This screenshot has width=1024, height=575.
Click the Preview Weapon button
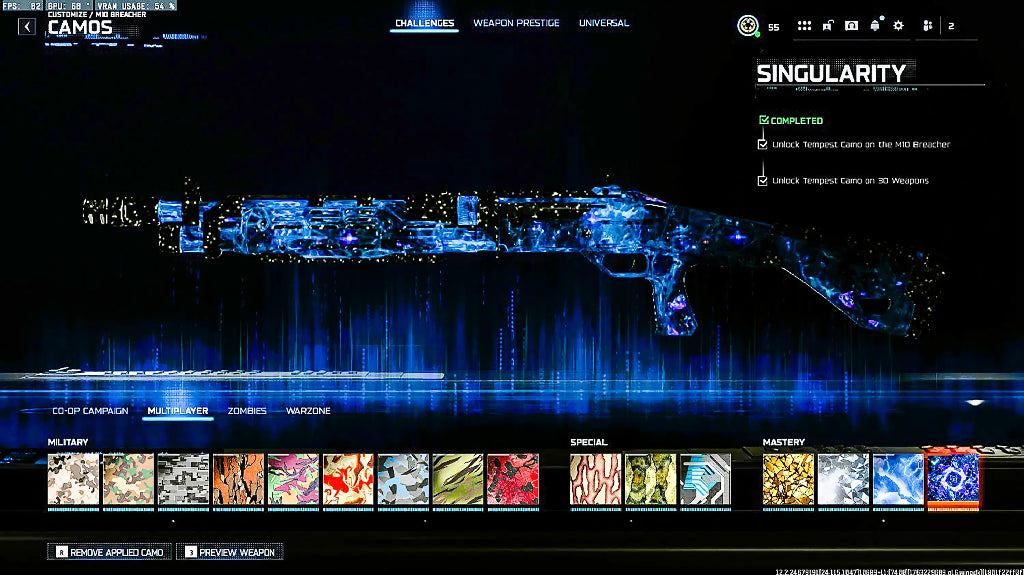click(230, 552)
